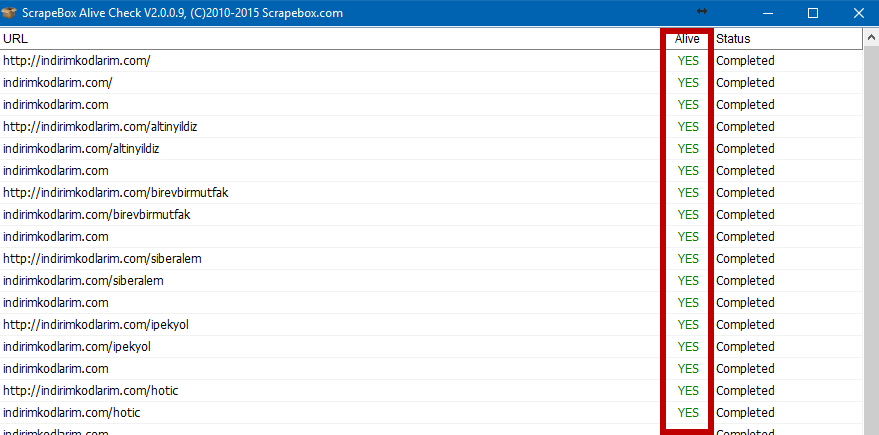Click the ScrapeBox app icon in title bar
The width and height of the screenshot is (879, 435).
10,13
